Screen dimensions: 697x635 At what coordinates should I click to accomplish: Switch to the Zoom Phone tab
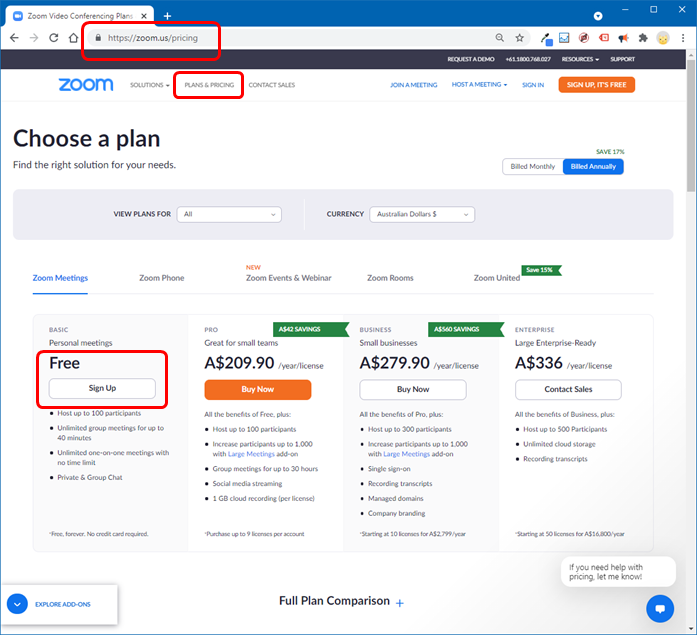pyautogui.click(x=161, y=278)
